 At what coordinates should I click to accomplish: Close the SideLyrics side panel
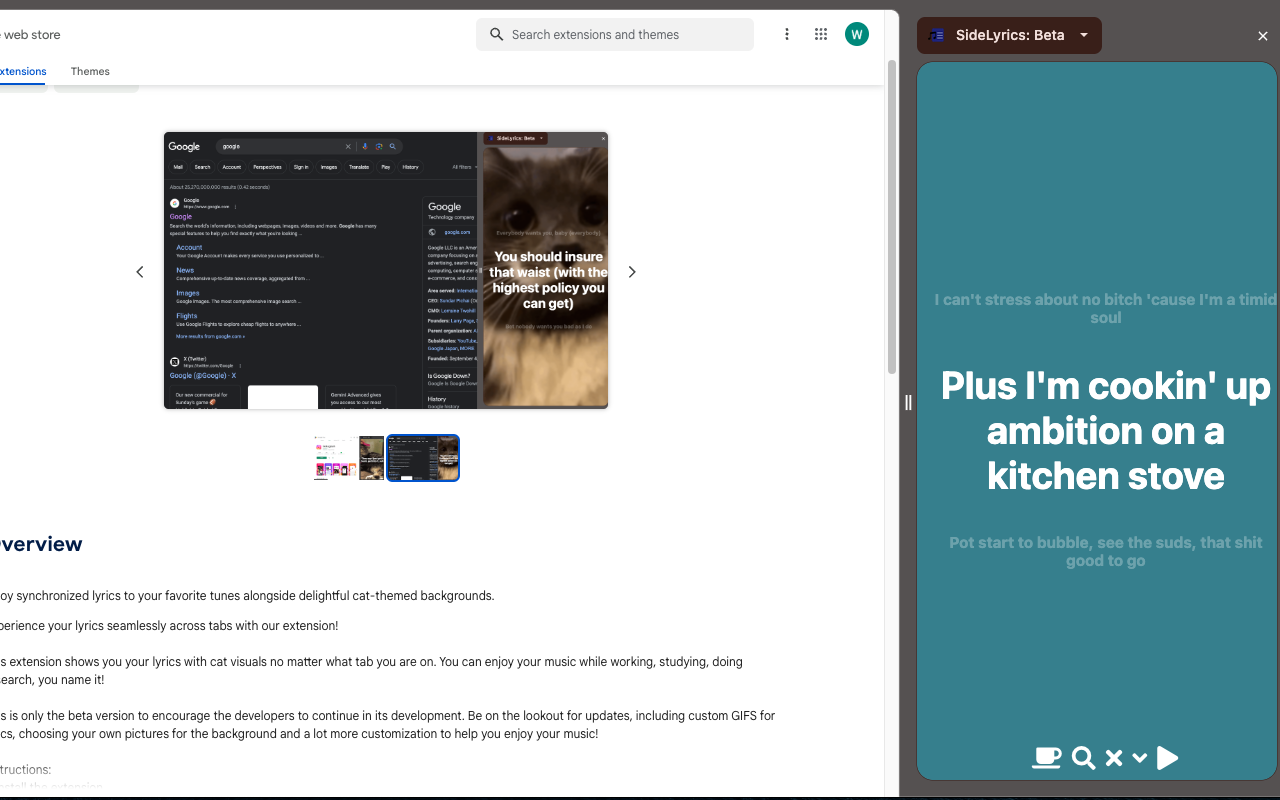tap(1262, 36)
